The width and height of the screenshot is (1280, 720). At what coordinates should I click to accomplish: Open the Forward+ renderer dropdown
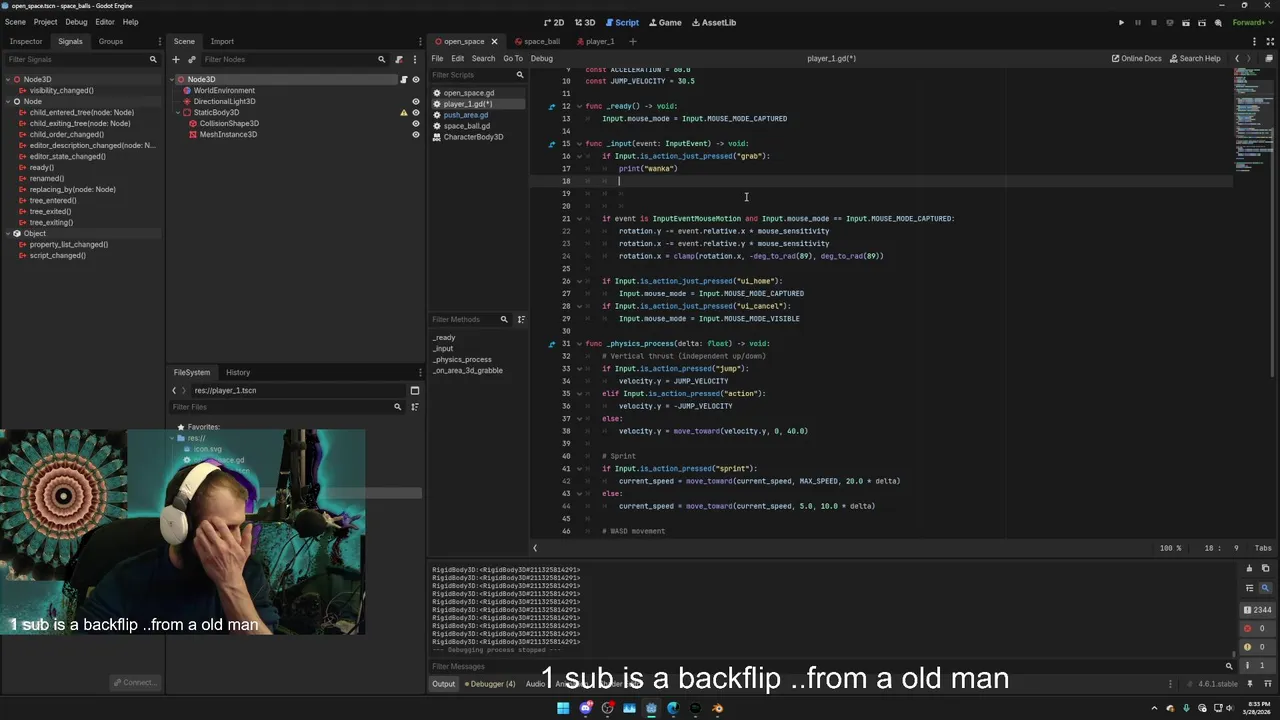click(1253, 22)
